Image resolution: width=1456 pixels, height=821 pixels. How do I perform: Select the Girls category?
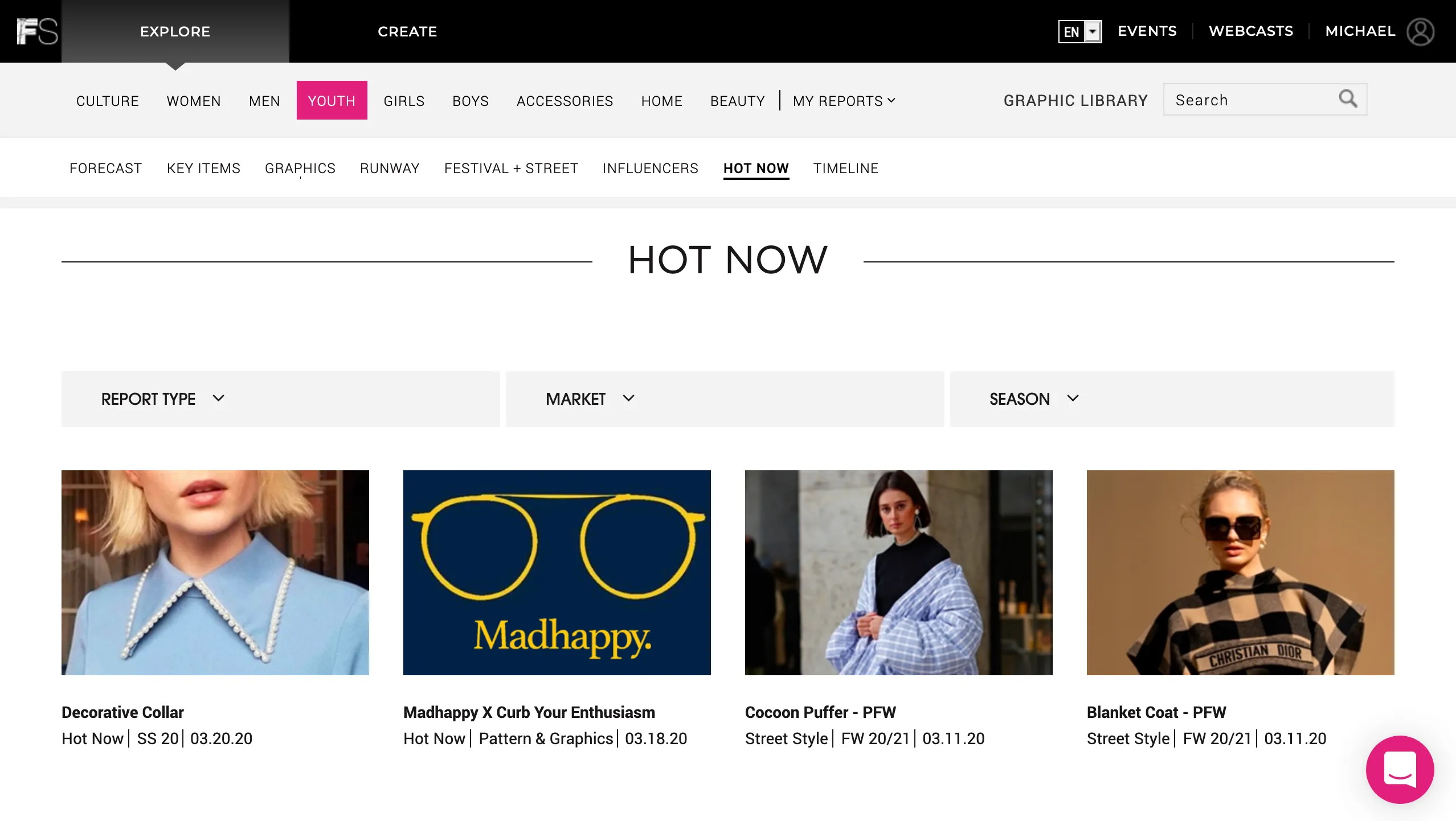[404, 101]
